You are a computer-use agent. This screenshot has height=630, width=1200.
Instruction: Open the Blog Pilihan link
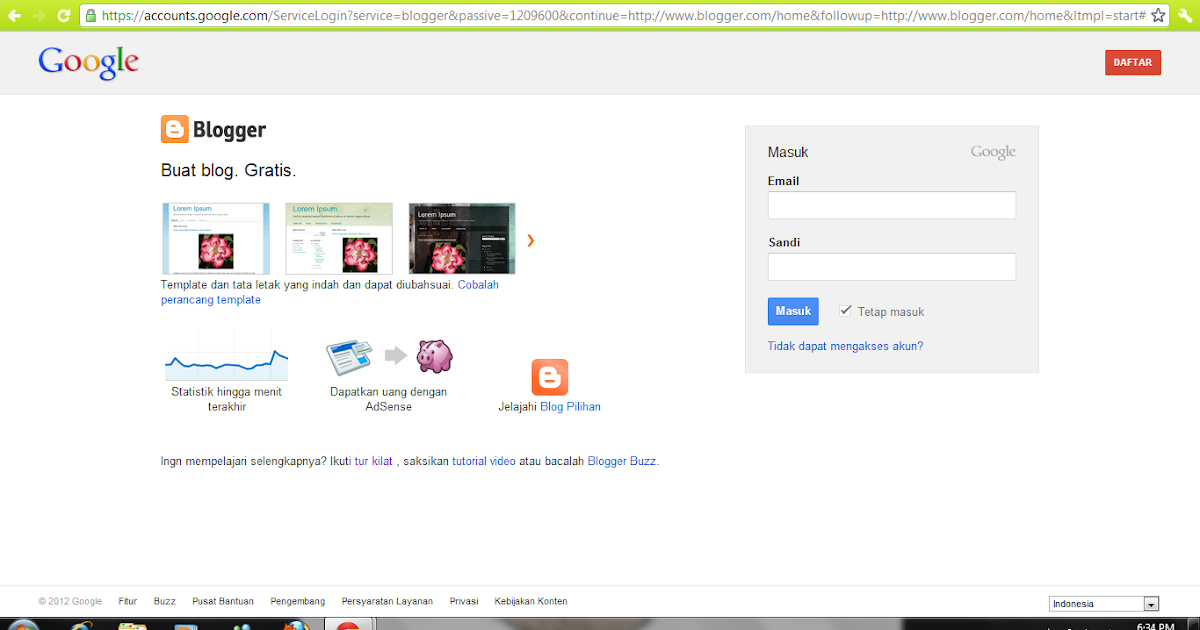coord(570,407)
